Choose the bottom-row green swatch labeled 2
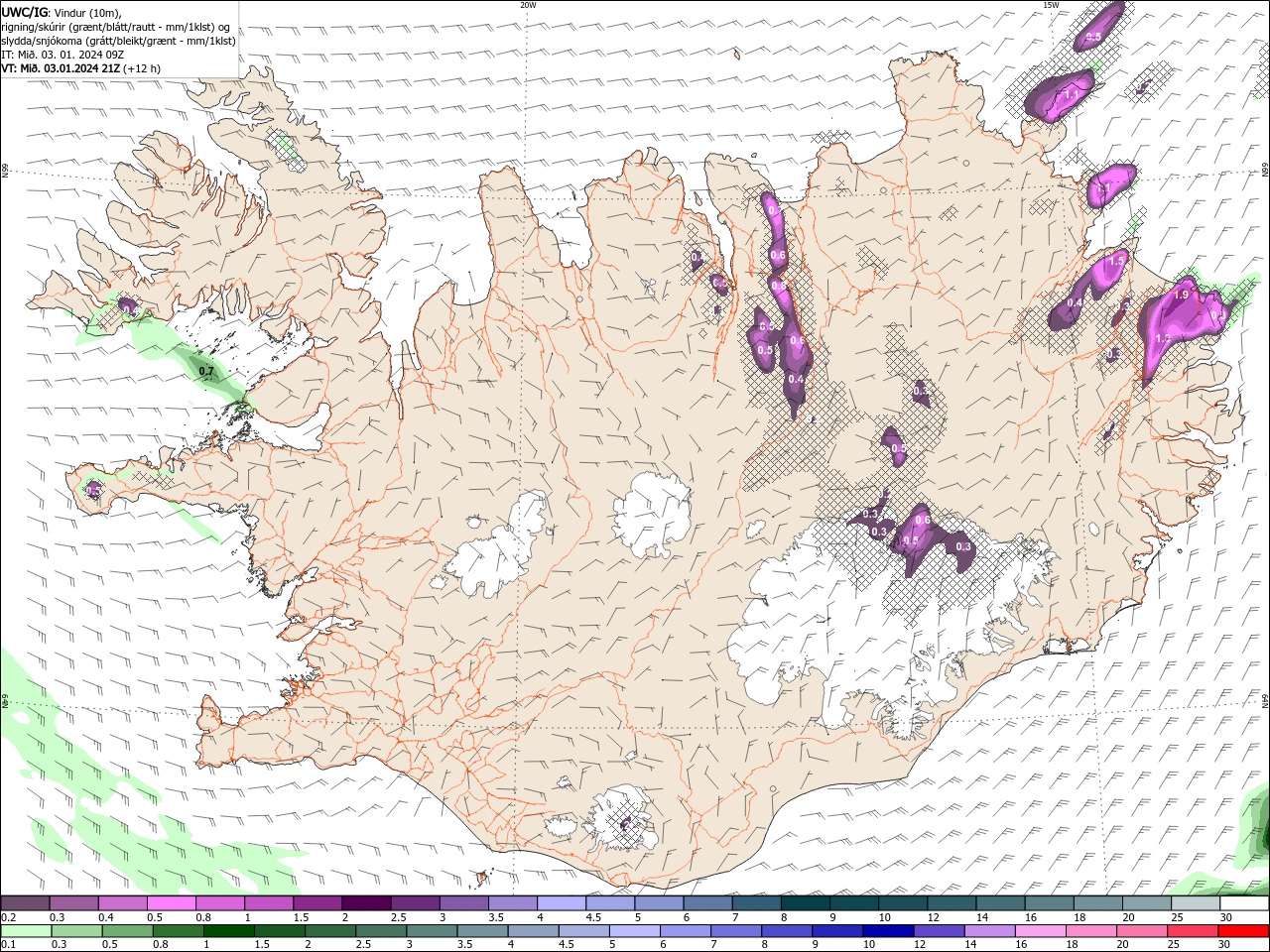The height and width of the screenshot is (952, 1270). coord(330,931)
